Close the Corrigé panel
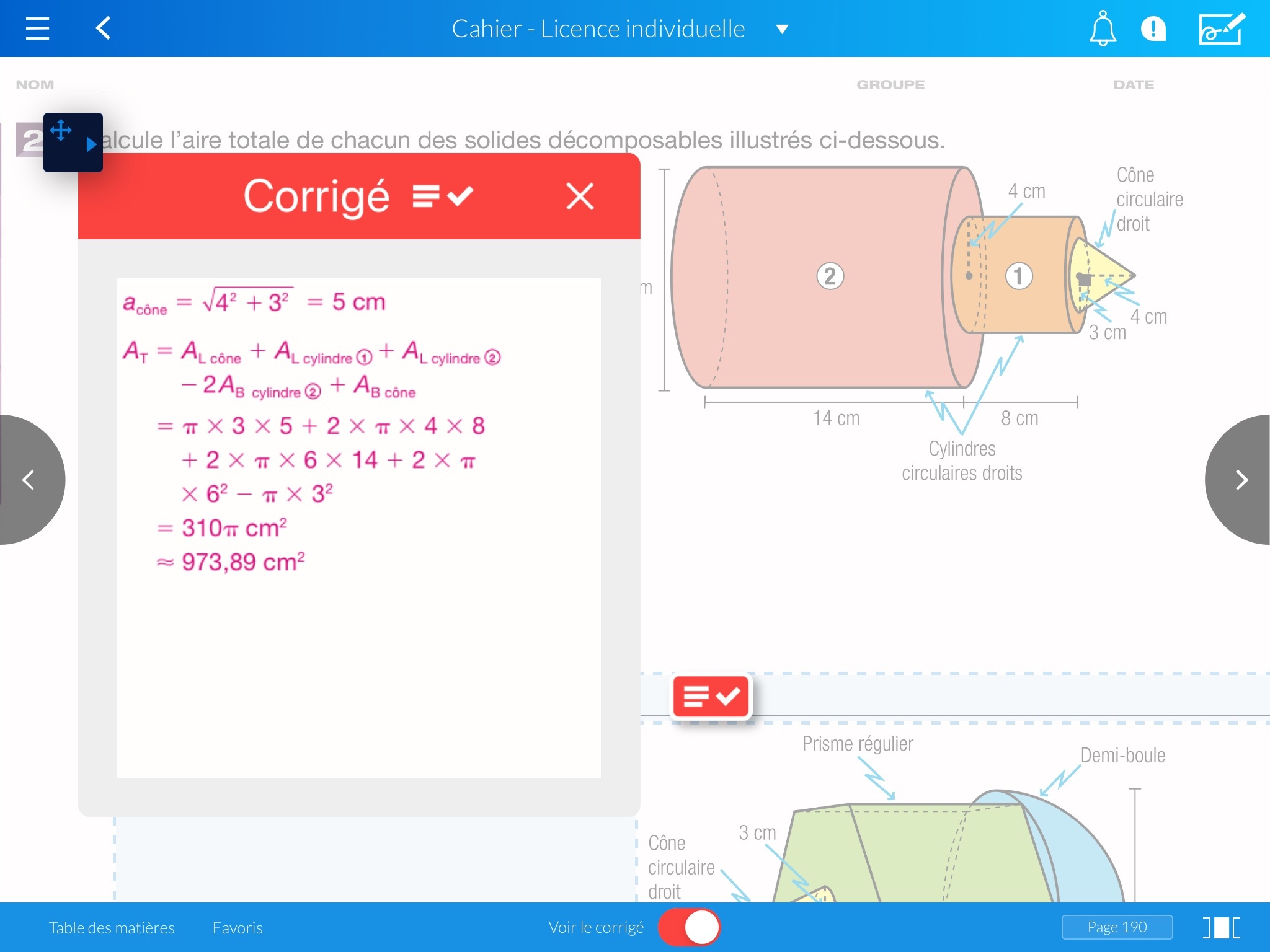Image resolution: width=1270 pixels, height=952 pixels. pos(580,196)
